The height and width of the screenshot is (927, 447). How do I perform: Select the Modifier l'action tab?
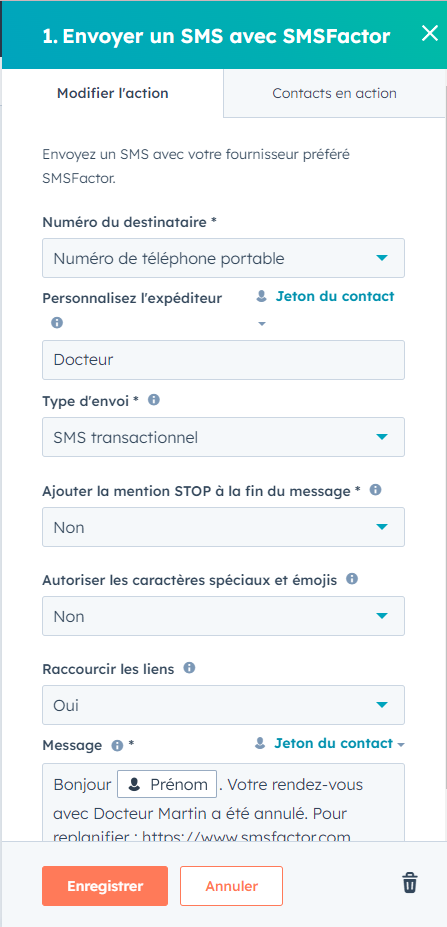pos(112,93)
